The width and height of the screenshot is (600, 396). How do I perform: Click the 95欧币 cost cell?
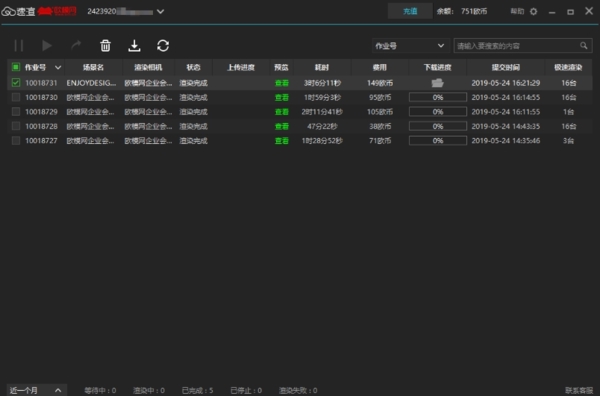pos(380,98)
